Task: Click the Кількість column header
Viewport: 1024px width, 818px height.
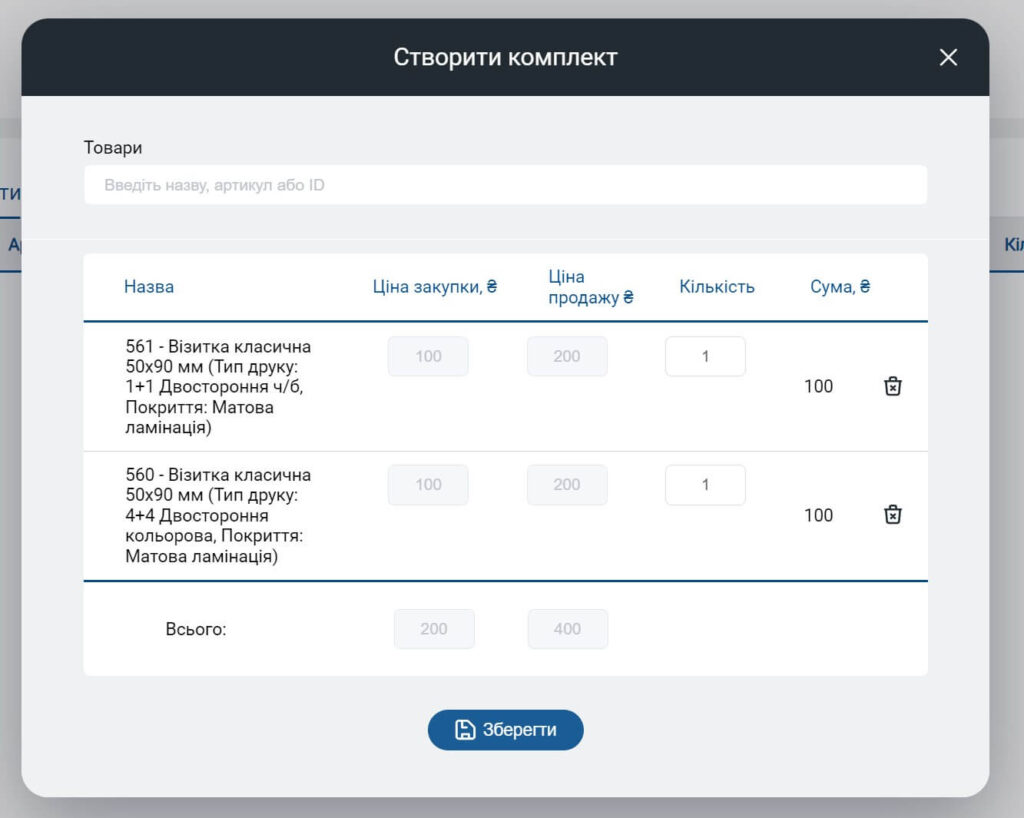Action: (x=717, y=287)
